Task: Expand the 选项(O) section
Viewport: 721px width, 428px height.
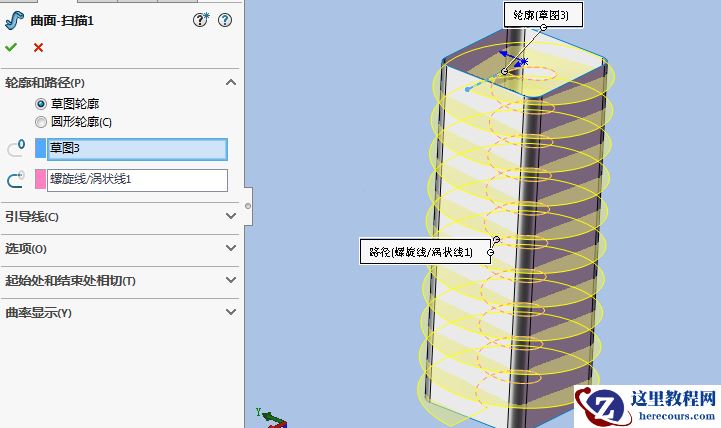Action: 231,248
